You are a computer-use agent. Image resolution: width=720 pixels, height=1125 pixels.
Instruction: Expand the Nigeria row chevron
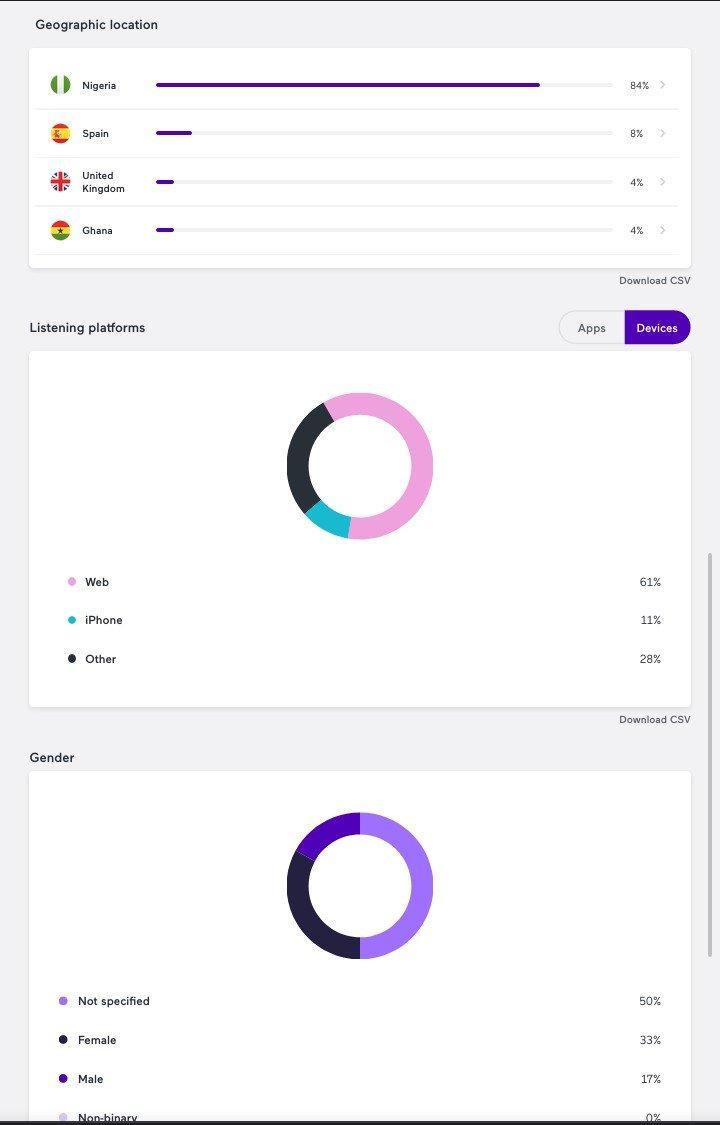point(663,85)
